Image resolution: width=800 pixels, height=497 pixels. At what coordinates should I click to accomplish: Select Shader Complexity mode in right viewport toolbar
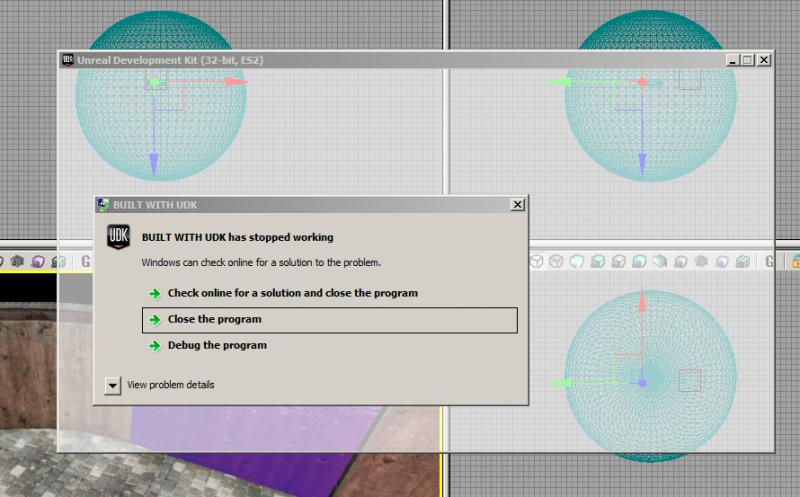701,262
